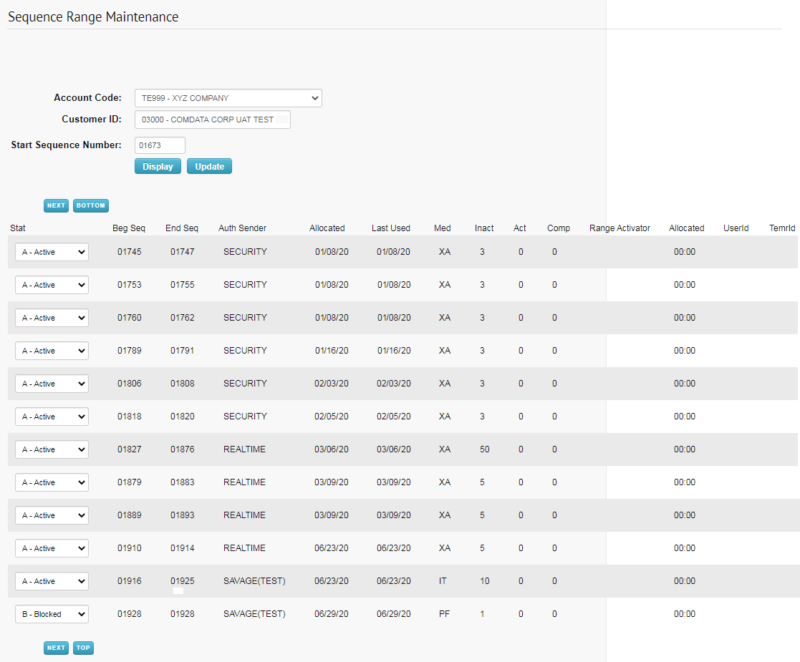Click the Last Used column header

tap(391, 228)
